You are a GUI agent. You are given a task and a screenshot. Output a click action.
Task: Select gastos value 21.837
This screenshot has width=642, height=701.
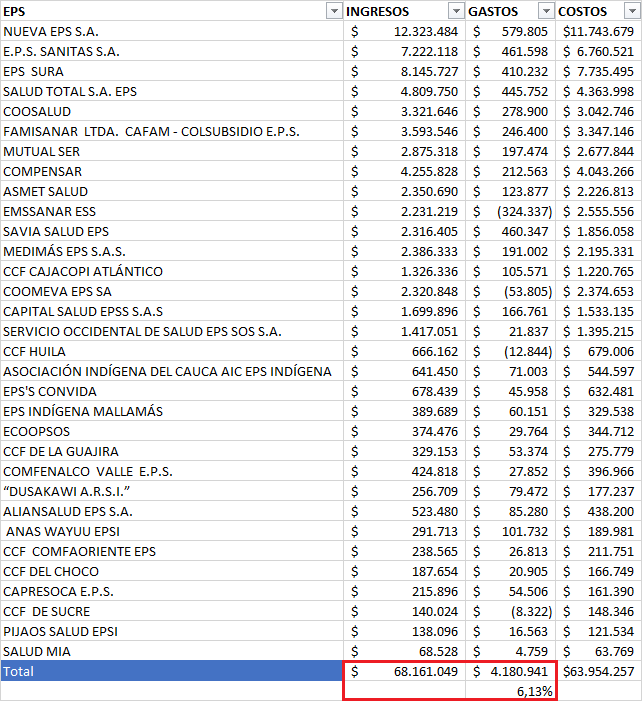pyautogui.click(x=511, y=331)
